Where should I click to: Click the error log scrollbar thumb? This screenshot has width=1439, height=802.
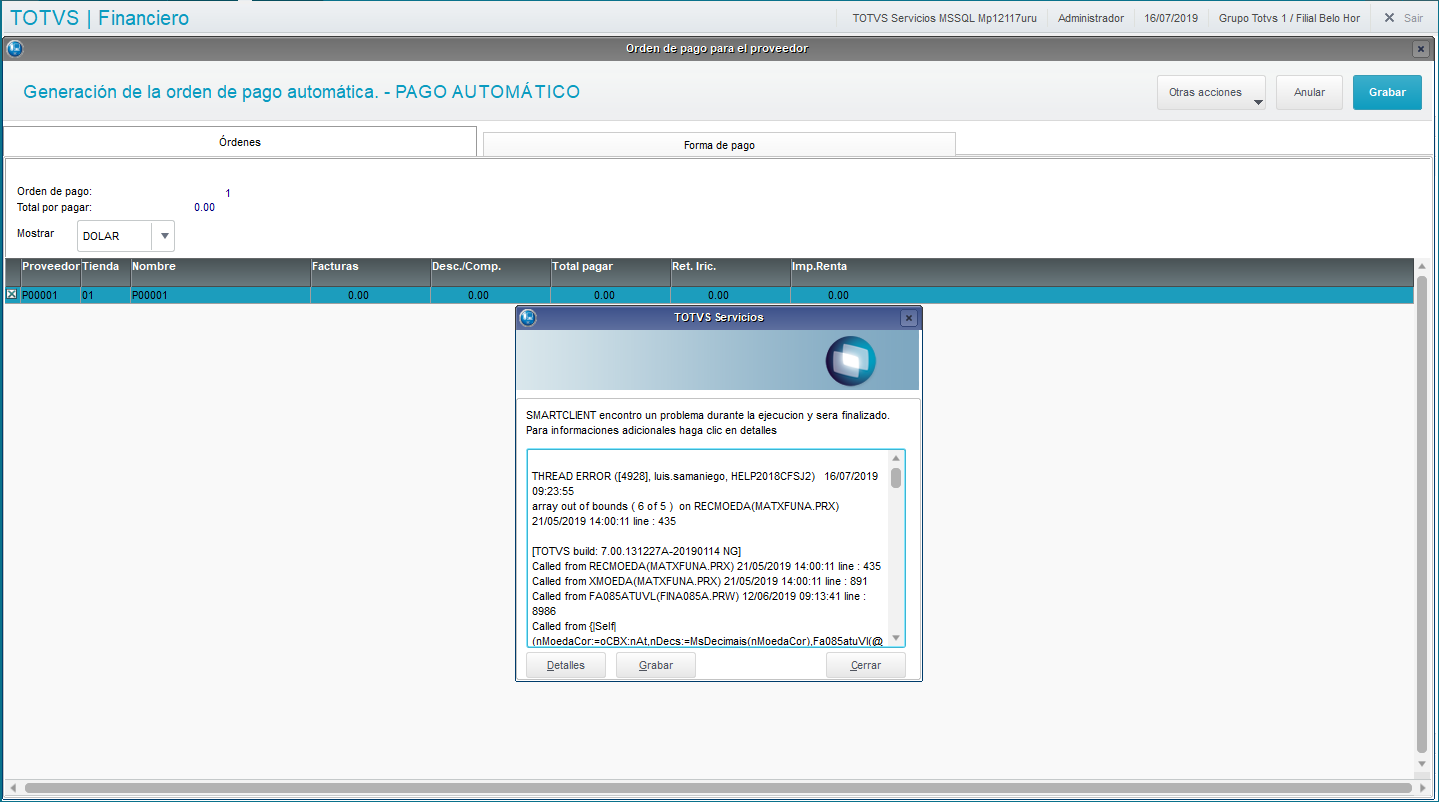[896, 477]
